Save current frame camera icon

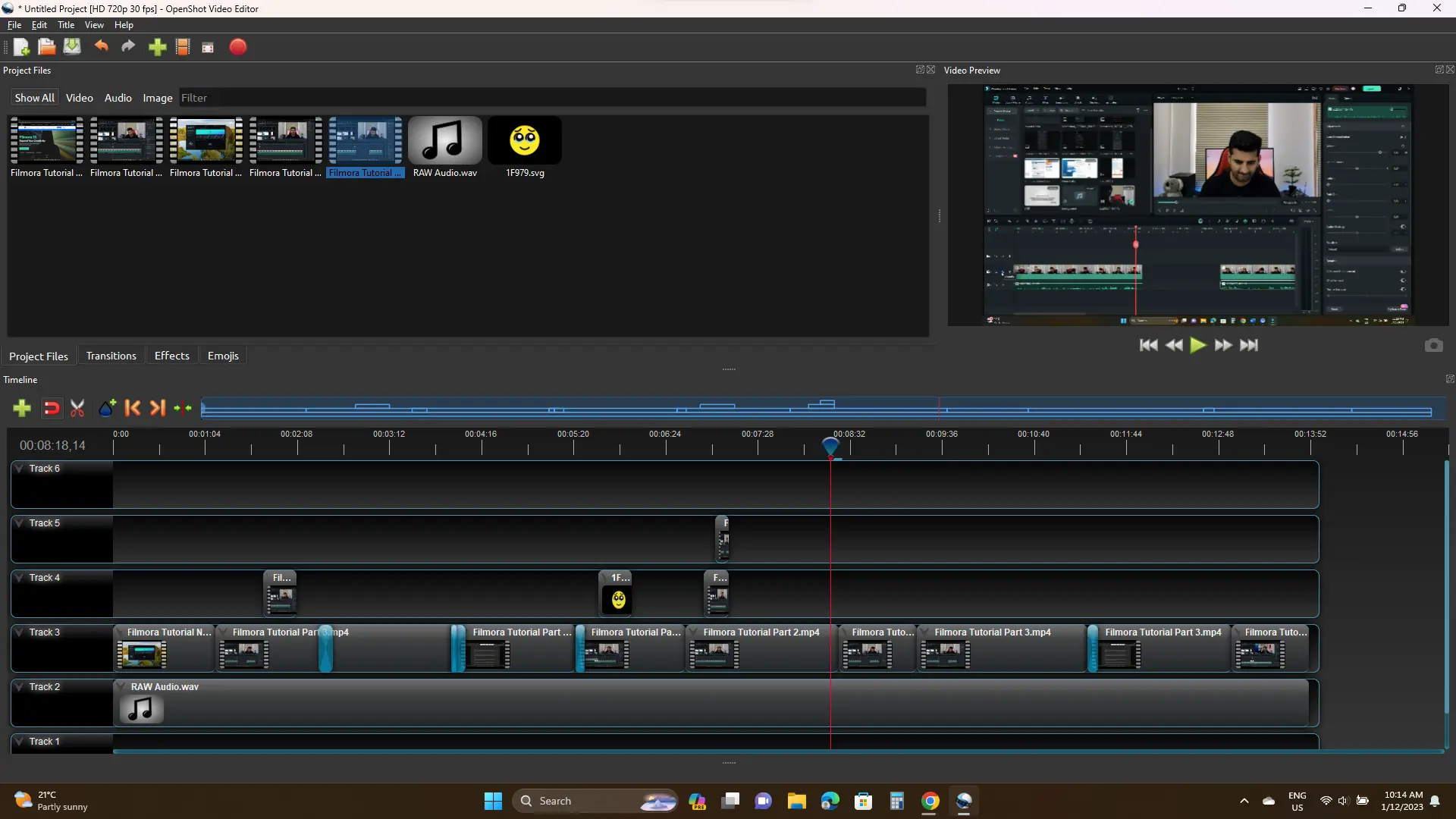[x=1433, y=346]
